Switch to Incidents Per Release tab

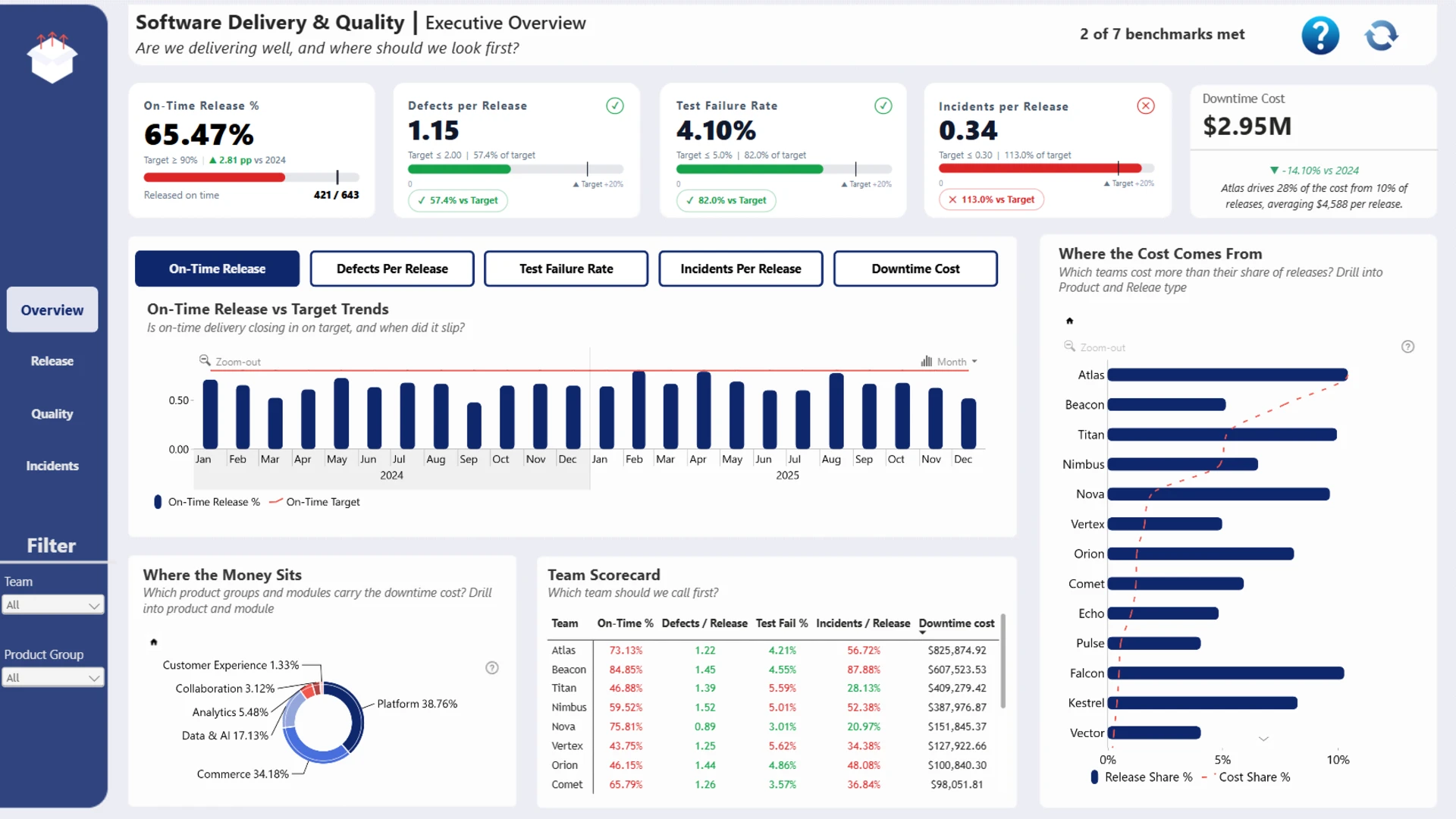(740, 268)
